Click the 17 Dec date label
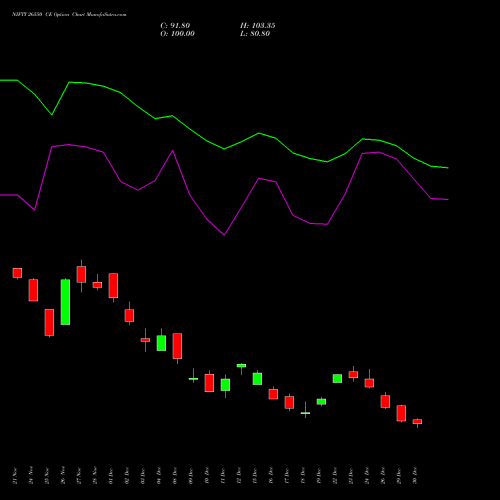This screenshot has height=500, width=500. click(x=287, y=476)
